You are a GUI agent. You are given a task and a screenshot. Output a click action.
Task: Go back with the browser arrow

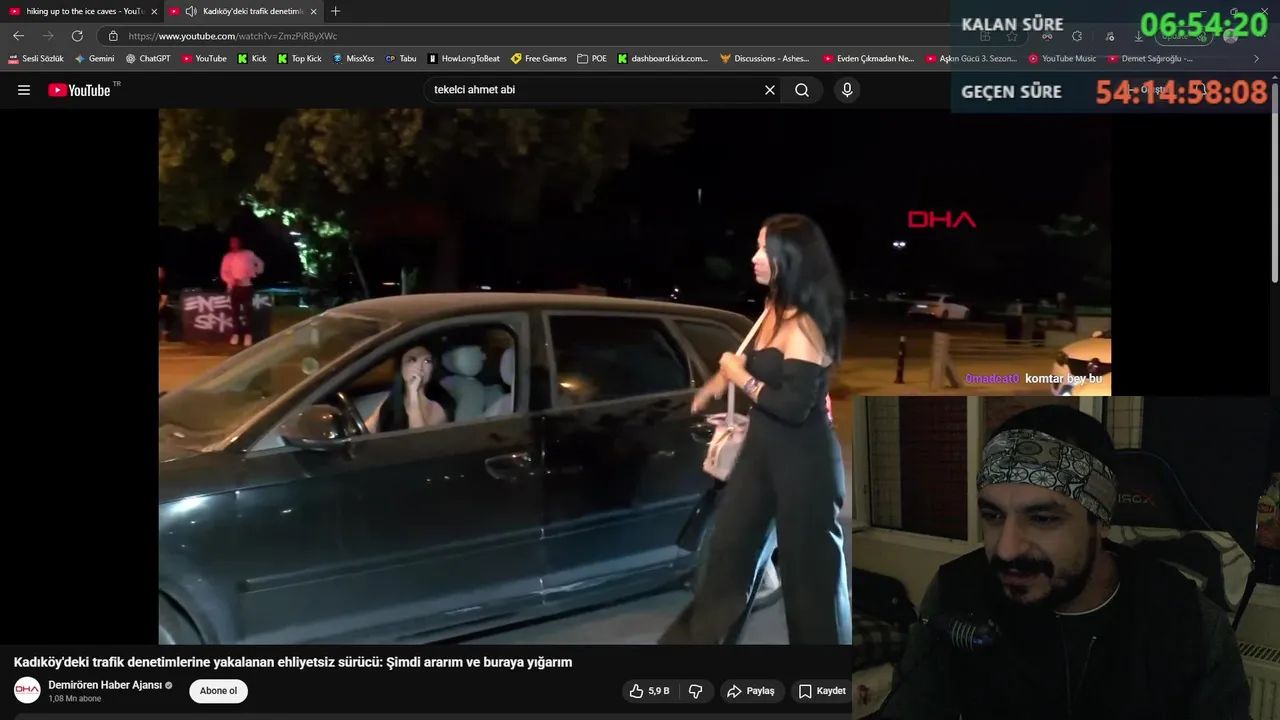click(18, 36)
